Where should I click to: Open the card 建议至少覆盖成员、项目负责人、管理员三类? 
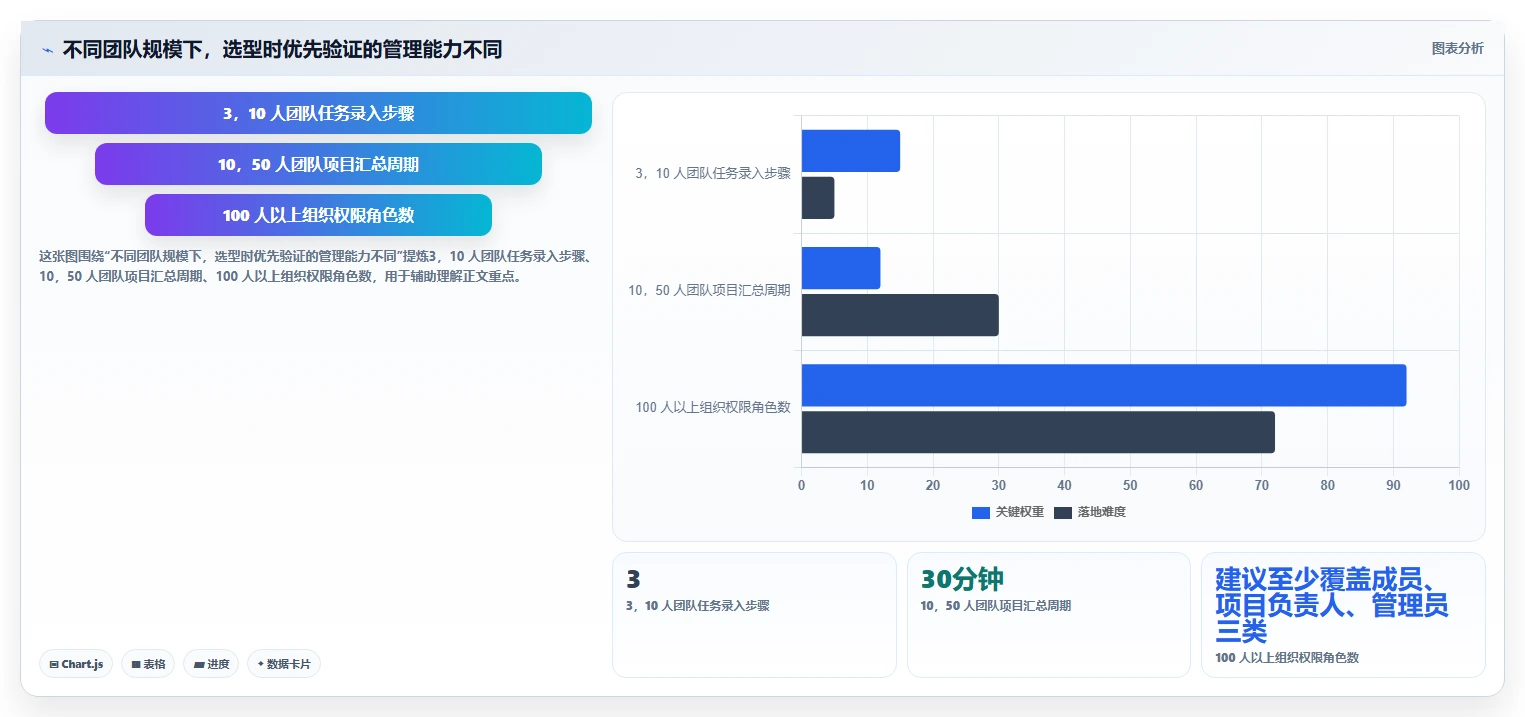click(x=1343, y=615)
